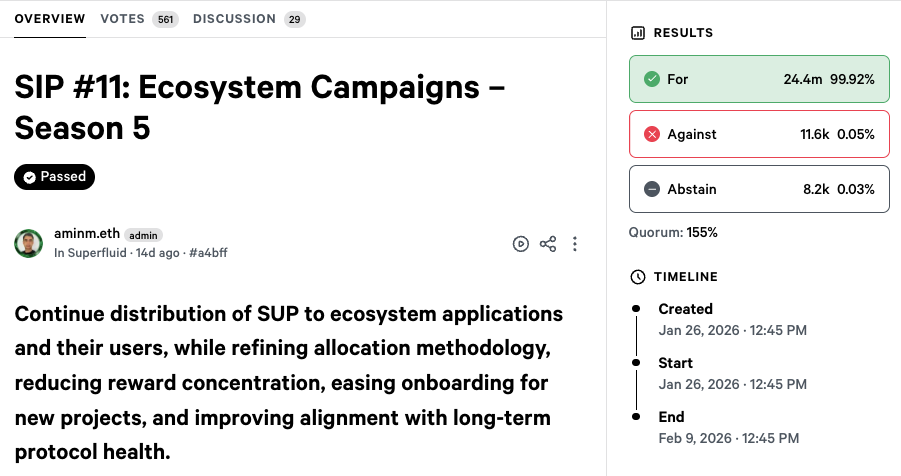Click the Results bar chart icon
The height and width of the screenshot is (476, 901).
pyautogui.click(x=638, y=33)
